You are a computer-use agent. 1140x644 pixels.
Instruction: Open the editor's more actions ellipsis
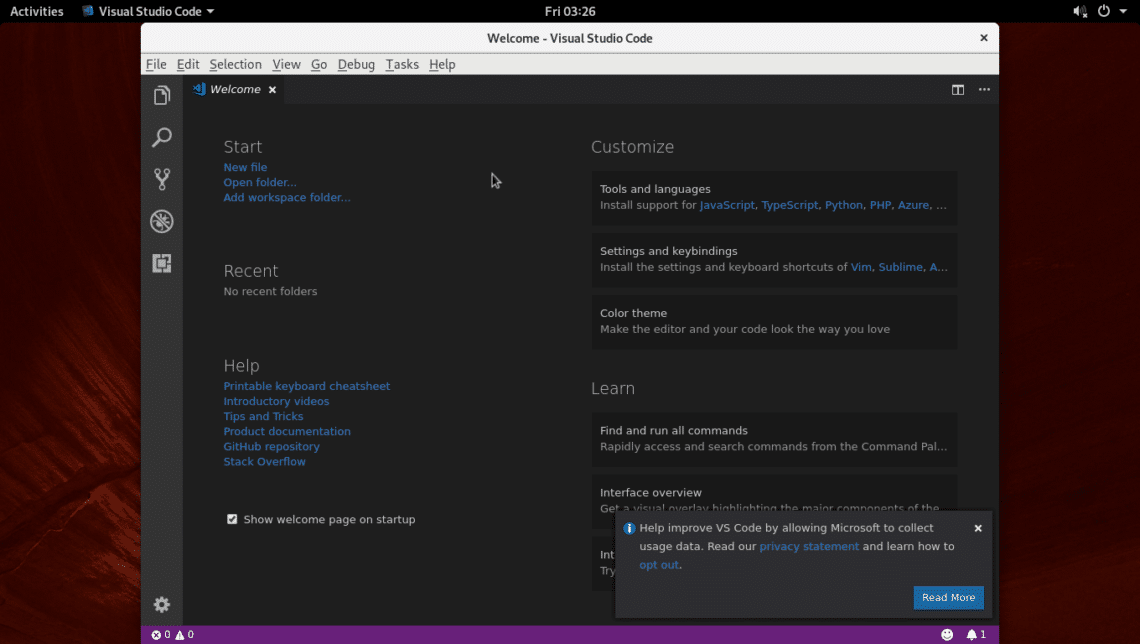point(984,90)
